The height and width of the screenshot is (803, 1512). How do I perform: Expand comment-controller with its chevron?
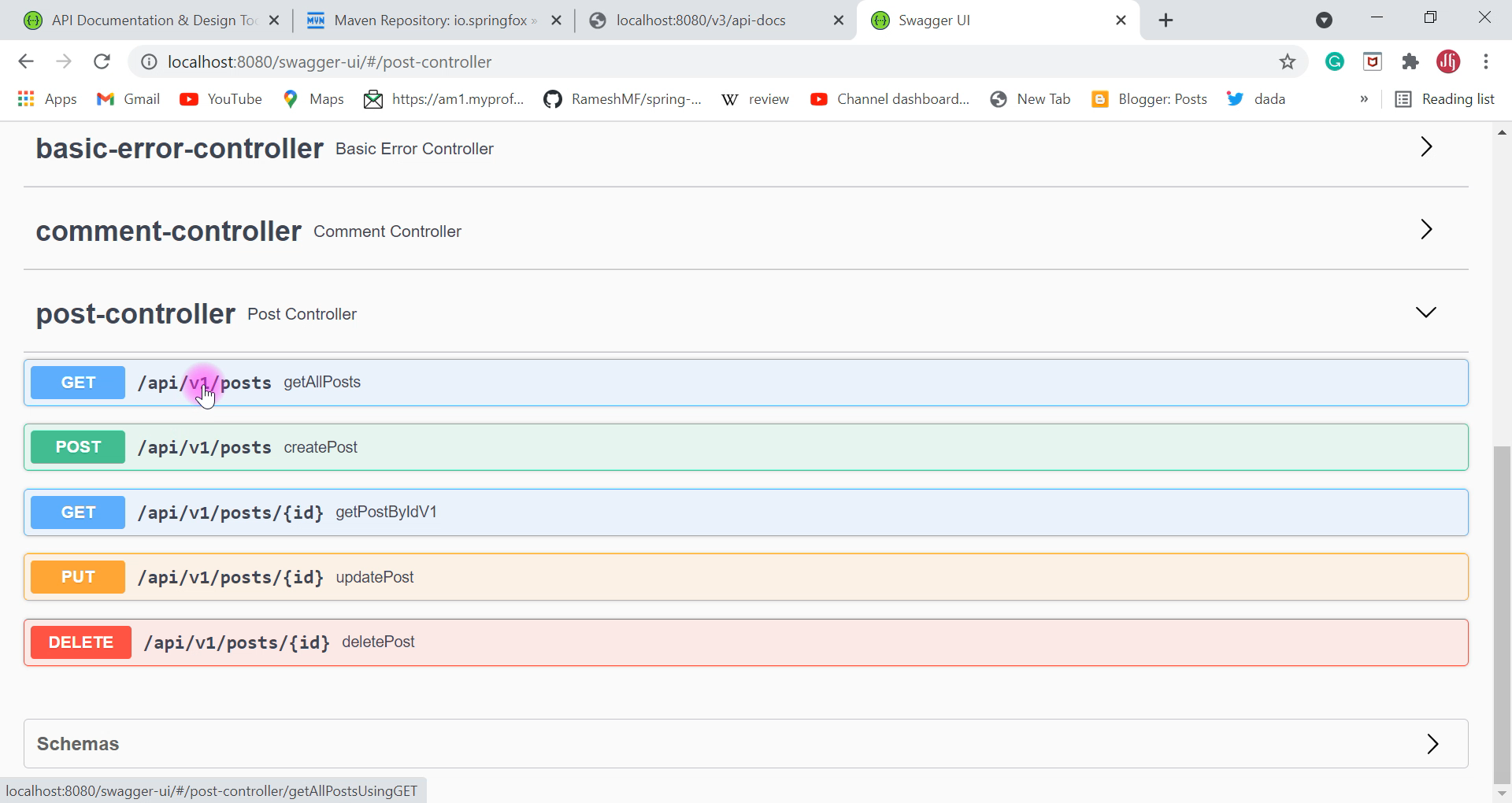1426,230
